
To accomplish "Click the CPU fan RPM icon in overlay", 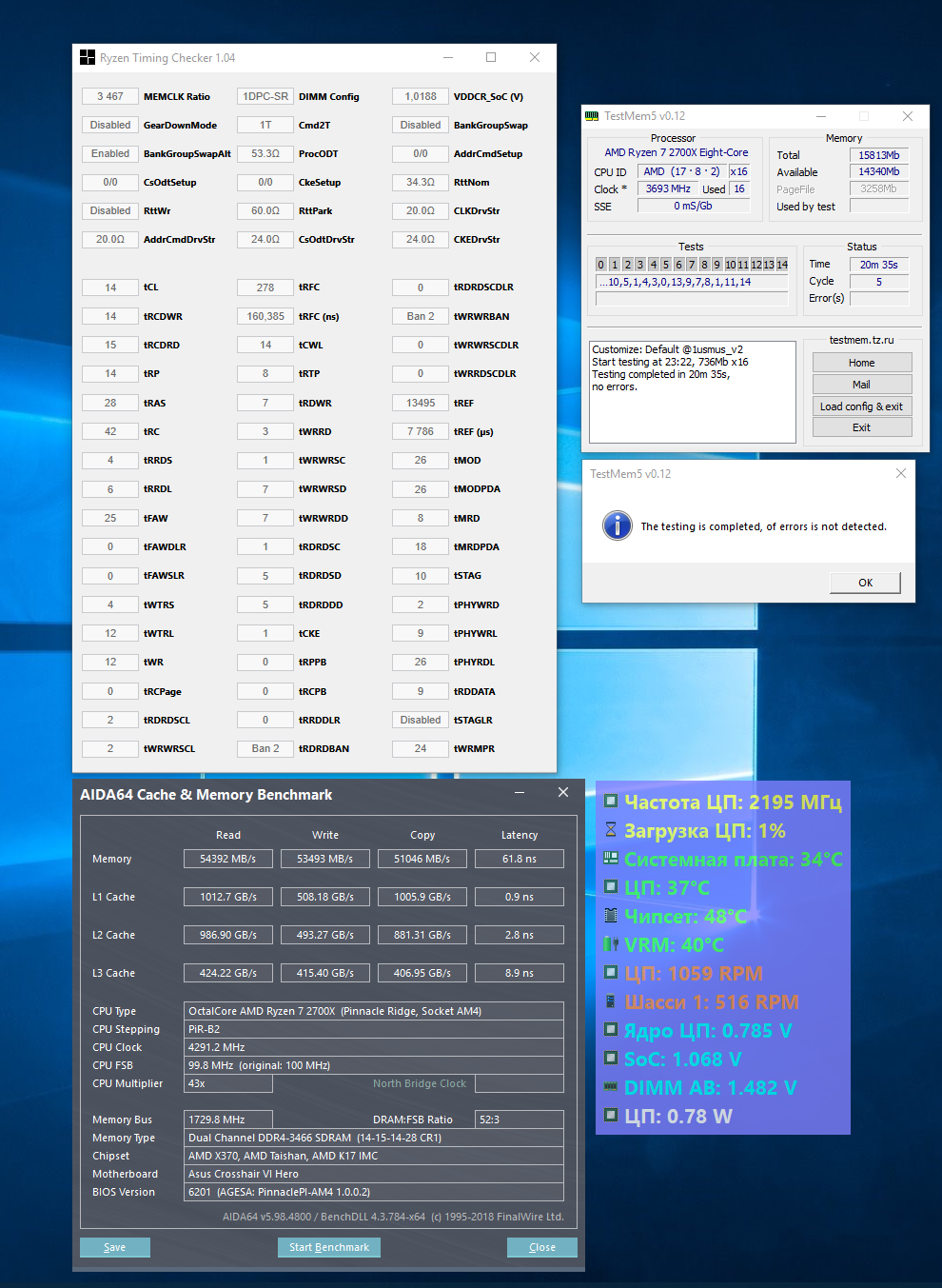I will pyautogui.click(x=611, y=973).
